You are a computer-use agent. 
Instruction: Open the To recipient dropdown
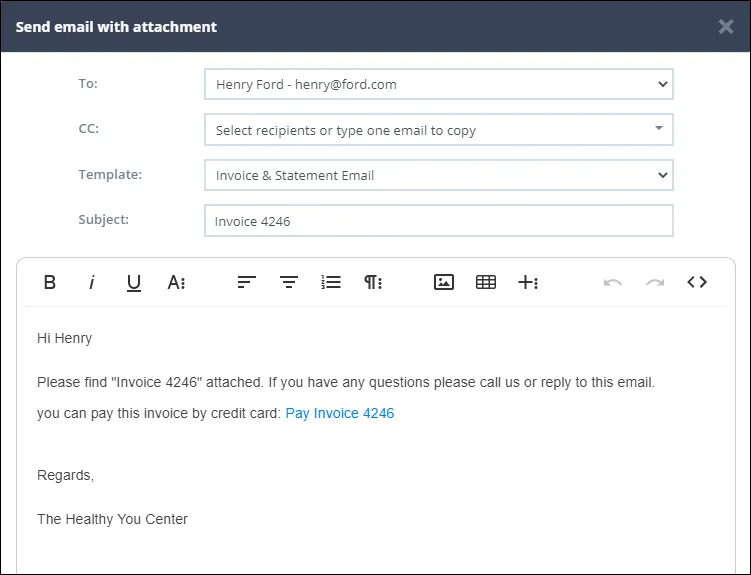[439, 84]
